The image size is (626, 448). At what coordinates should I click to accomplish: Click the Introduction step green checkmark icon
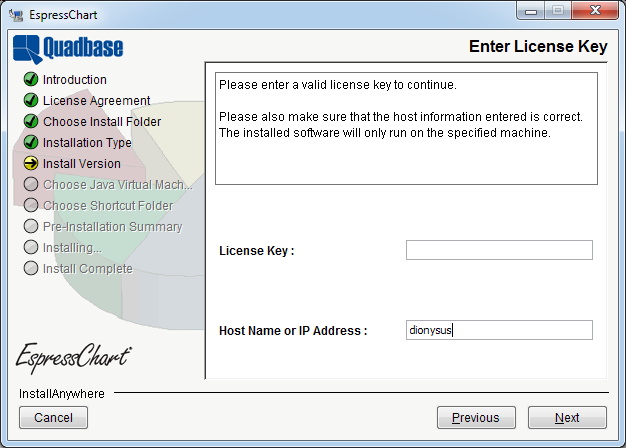31,79
